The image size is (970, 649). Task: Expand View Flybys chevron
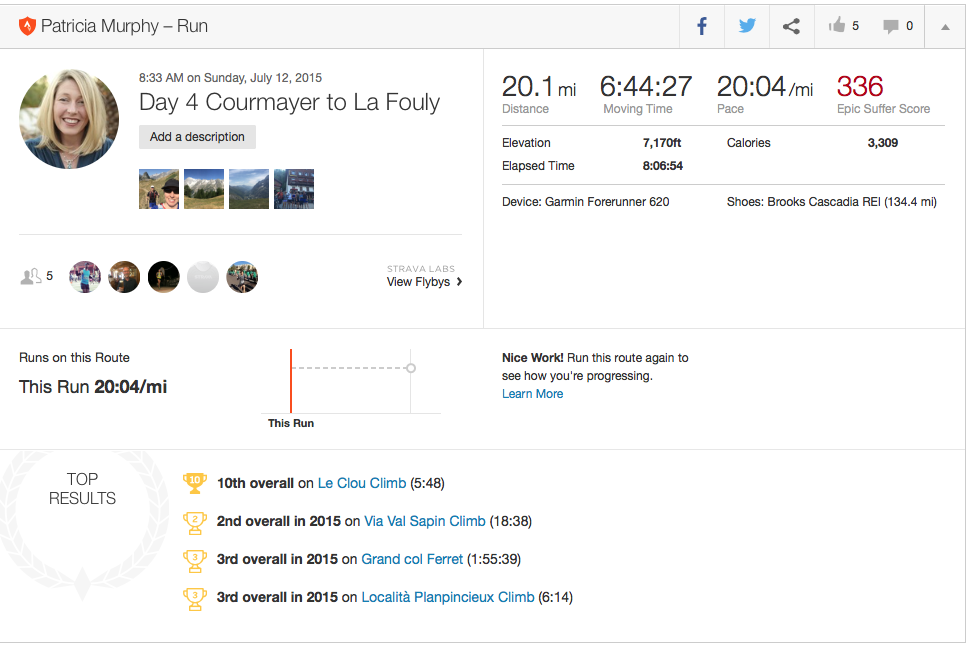459,282
